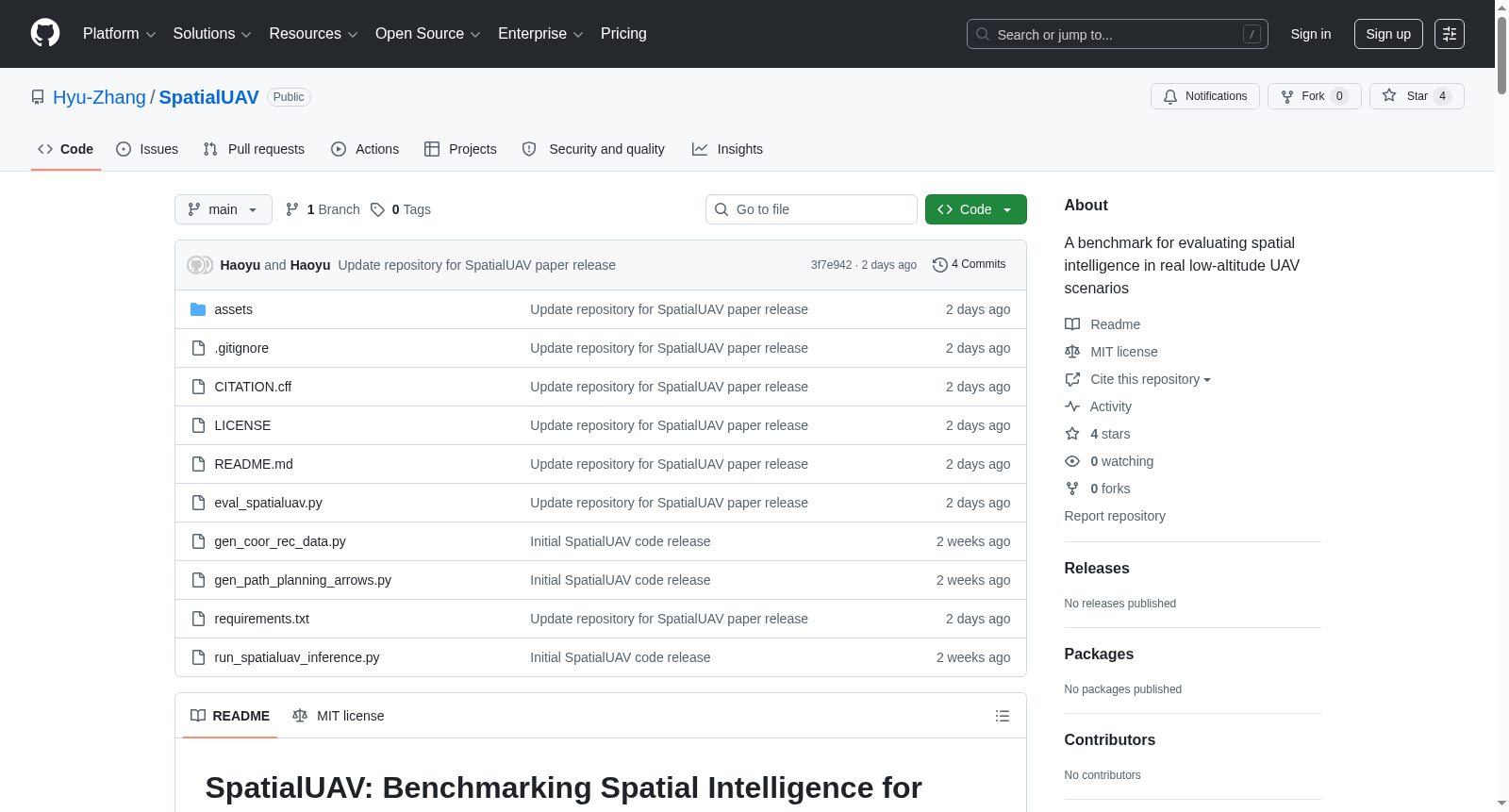The width and height of the screenshot is (1509, 812).
Task: Open the assets folder
Action: [x=233, y=309]
